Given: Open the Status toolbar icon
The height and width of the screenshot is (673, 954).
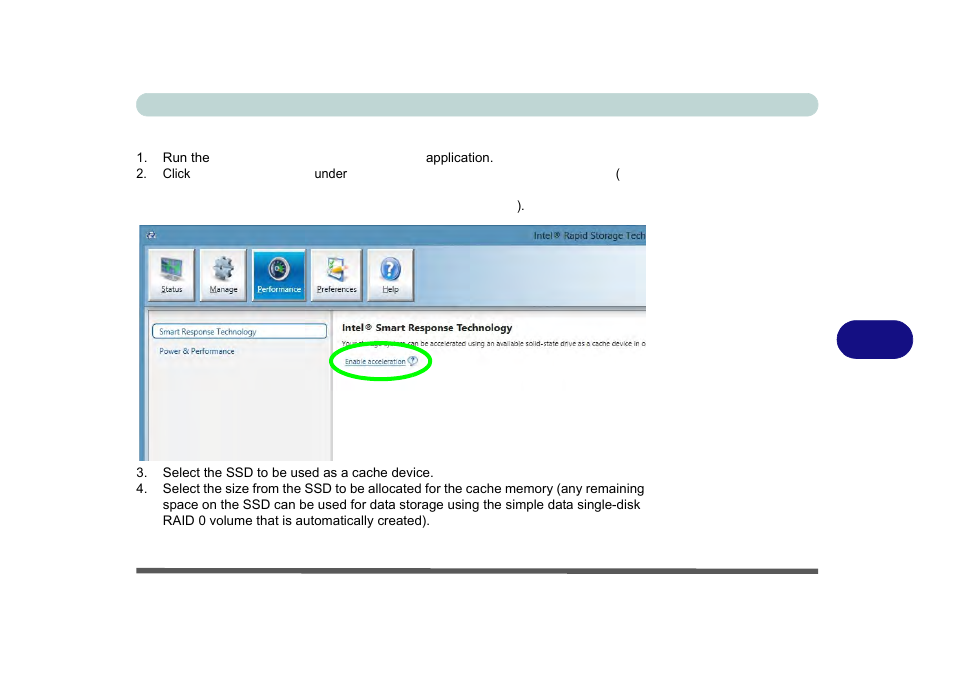Looking at the screenshot, I should (x=172, y=275).
